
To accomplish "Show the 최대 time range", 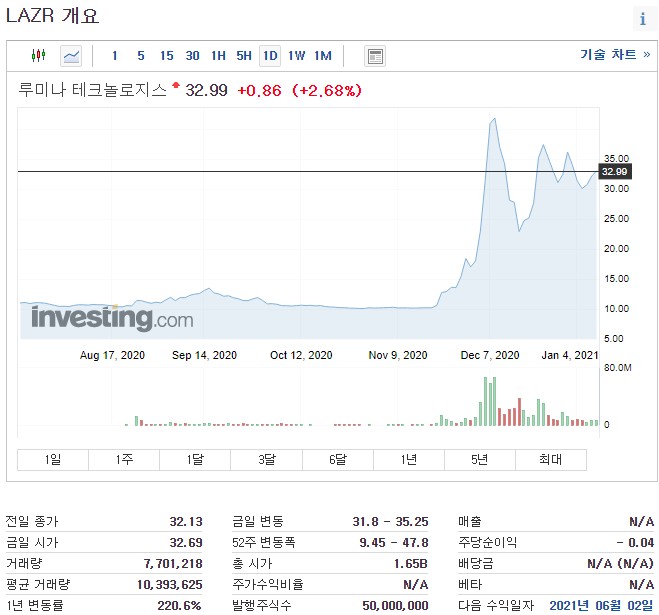I will [551, 459].
